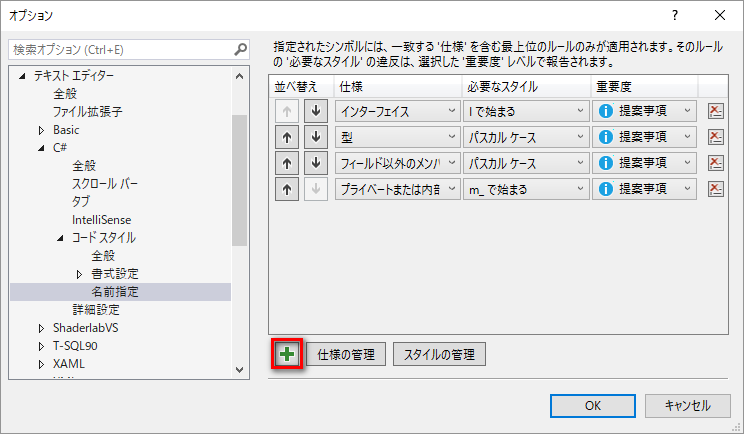Open the パスカル ケース style dropdown for 型
Viewport: 744px width, 434px height.
(x=526, y=138)
